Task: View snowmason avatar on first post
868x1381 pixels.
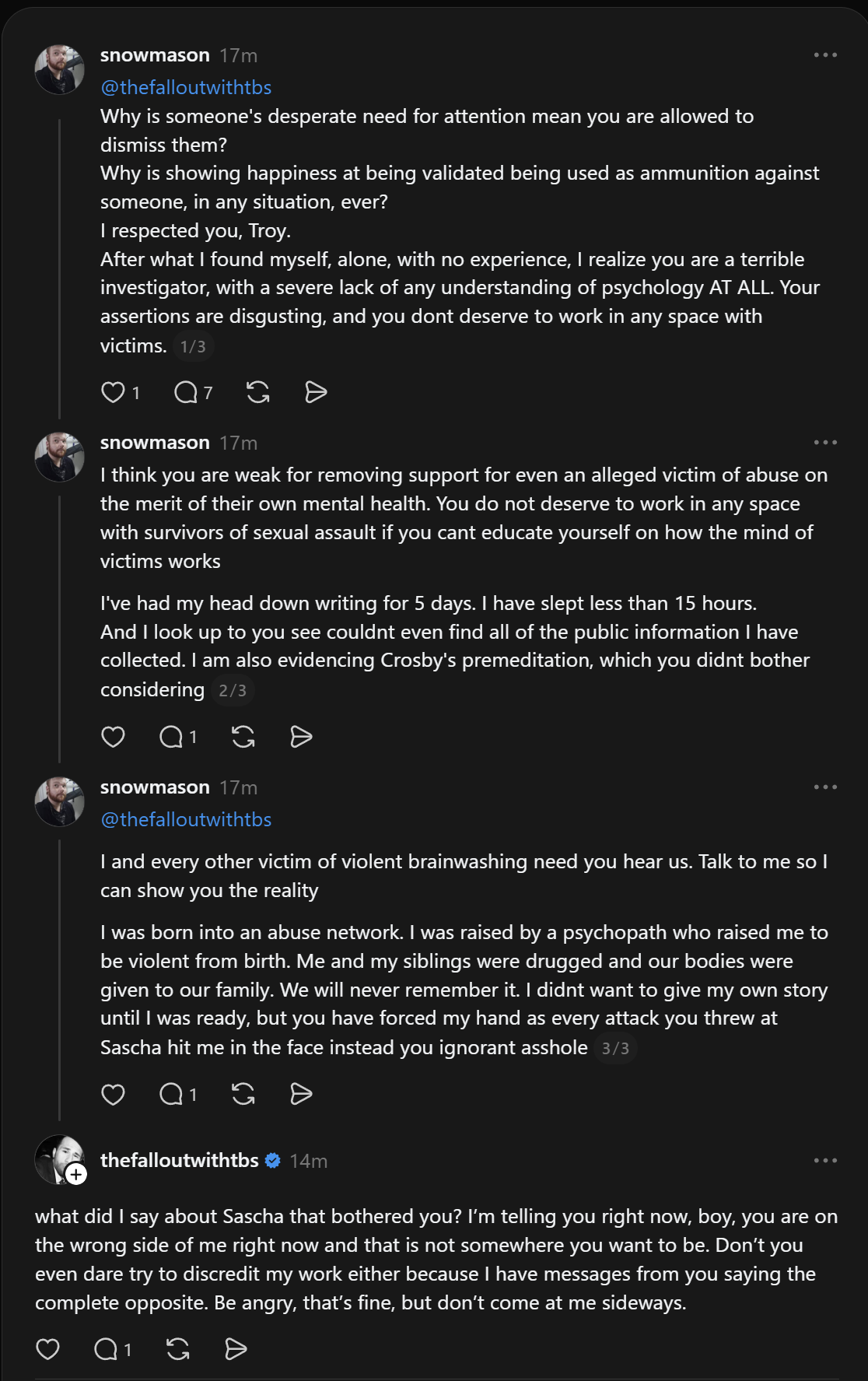Action: coord(60,69)
